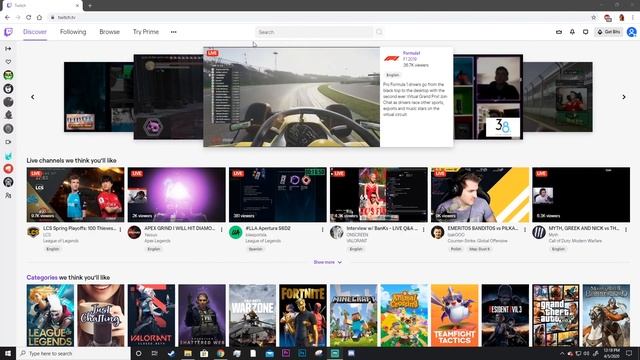
Task: Open followed channels heart icon
Action: tap(8, 62)
